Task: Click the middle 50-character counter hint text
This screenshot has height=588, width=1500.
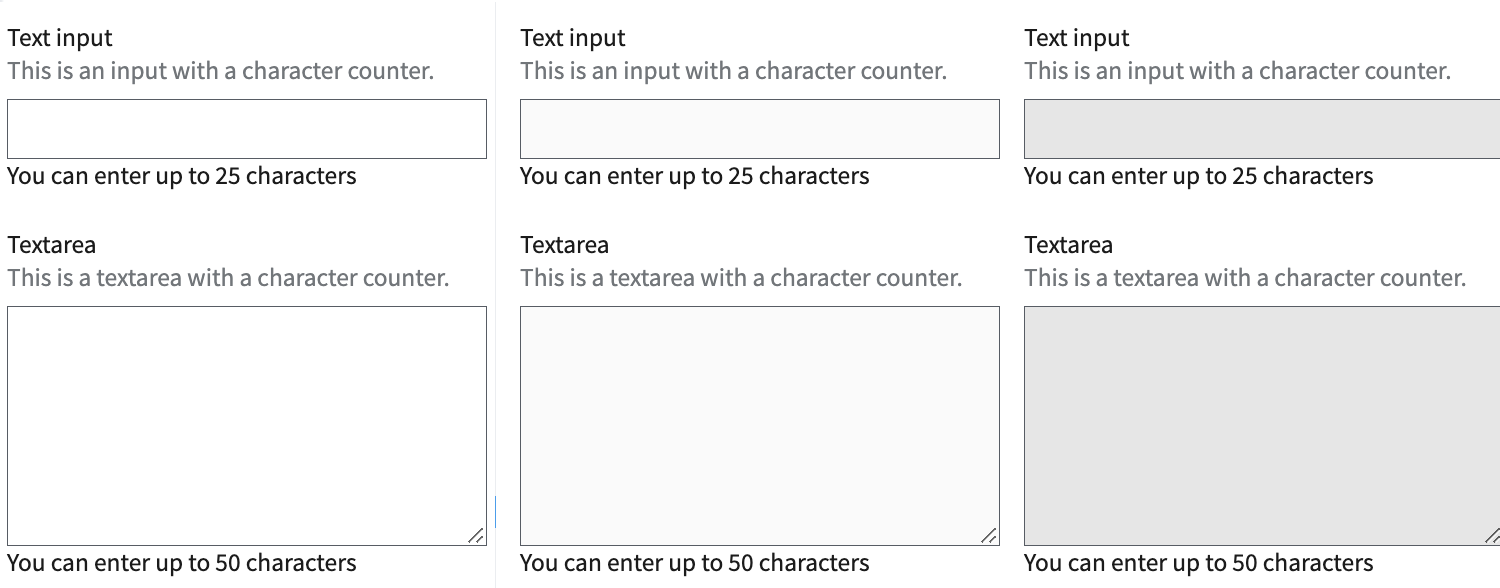Action: click(695, 563)
